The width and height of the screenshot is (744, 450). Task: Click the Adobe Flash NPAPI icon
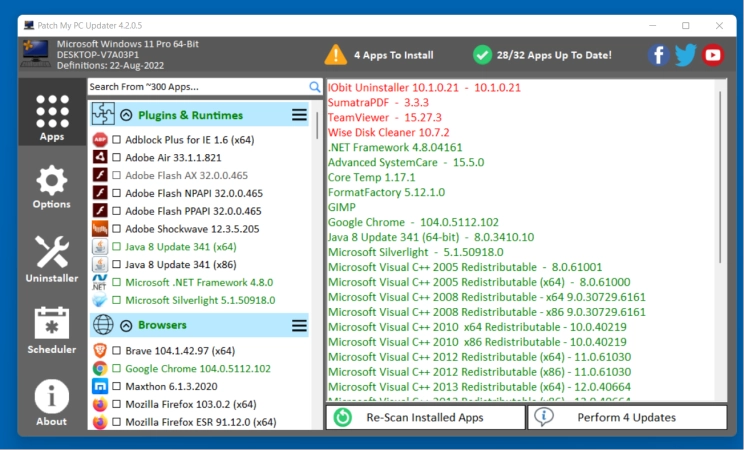tap(100, 193)
